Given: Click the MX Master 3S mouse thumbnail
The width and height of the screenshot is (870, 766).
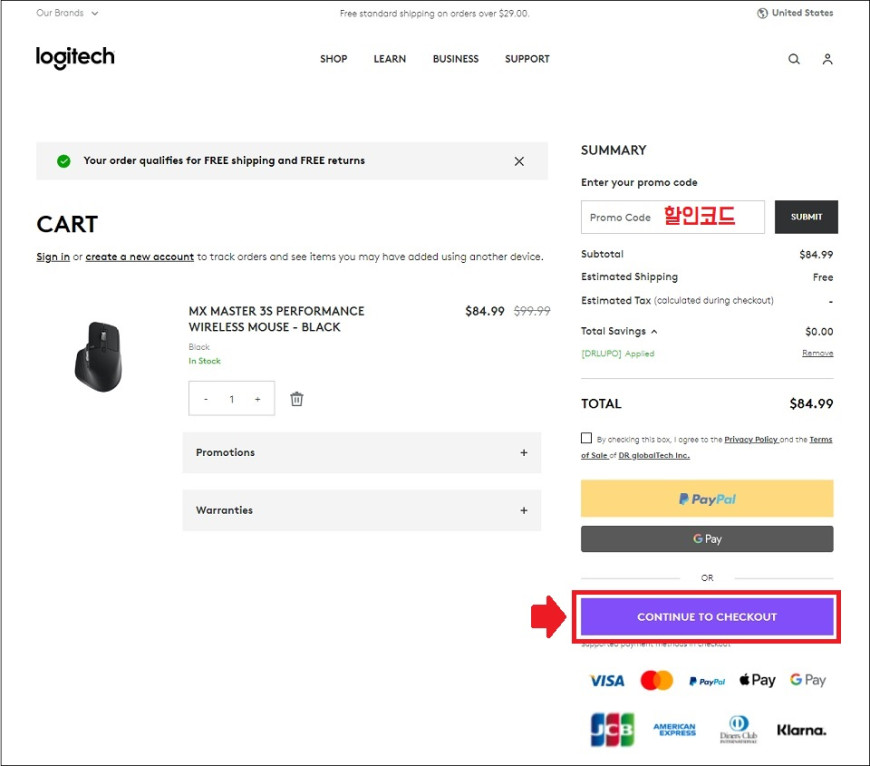Looking at the screenshot, I should 98,357.
